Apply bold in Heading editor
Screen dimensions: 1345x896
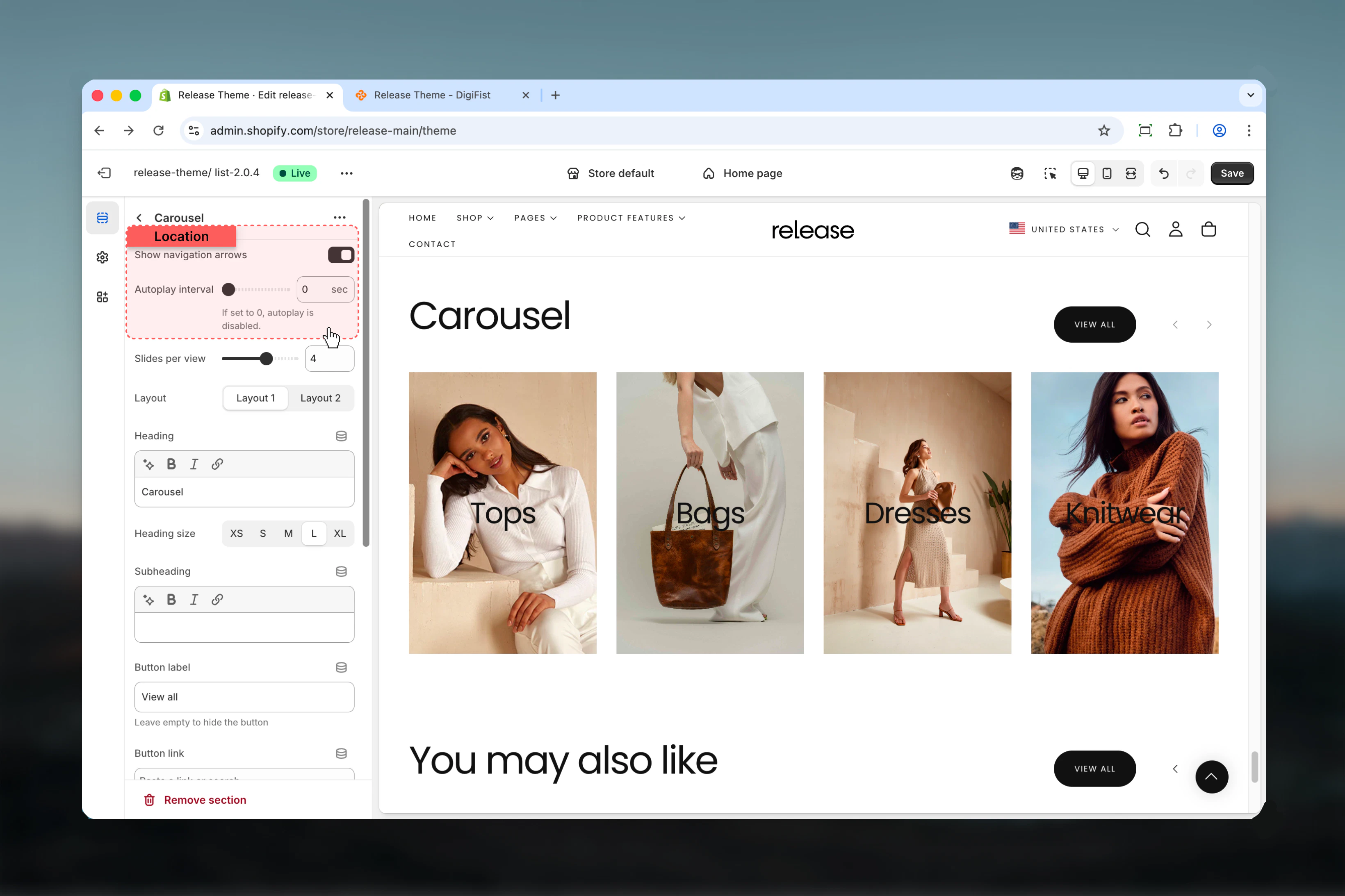click(171, 464)
